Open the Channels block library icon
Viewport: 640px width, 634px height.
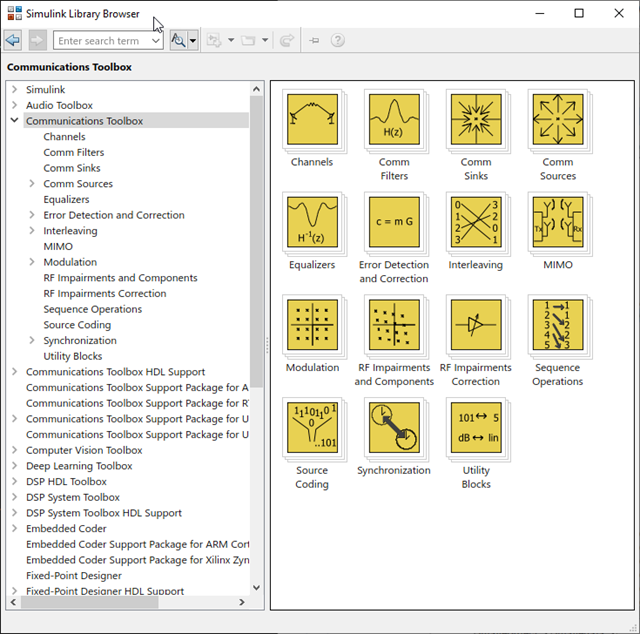312,119
